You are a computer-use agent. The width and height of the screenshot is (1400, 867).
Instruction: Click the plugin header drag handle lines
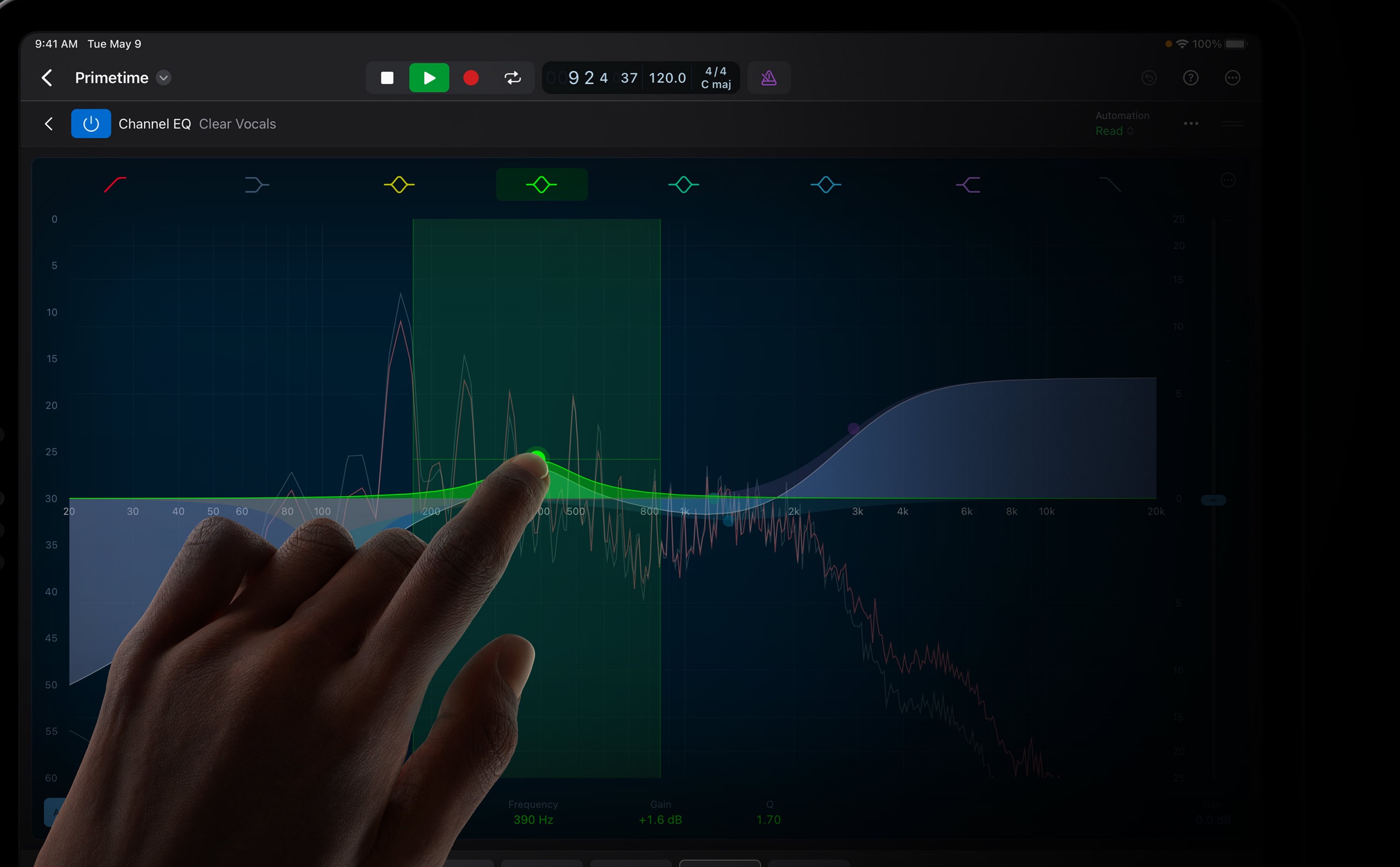click(x=1232, y=124)
